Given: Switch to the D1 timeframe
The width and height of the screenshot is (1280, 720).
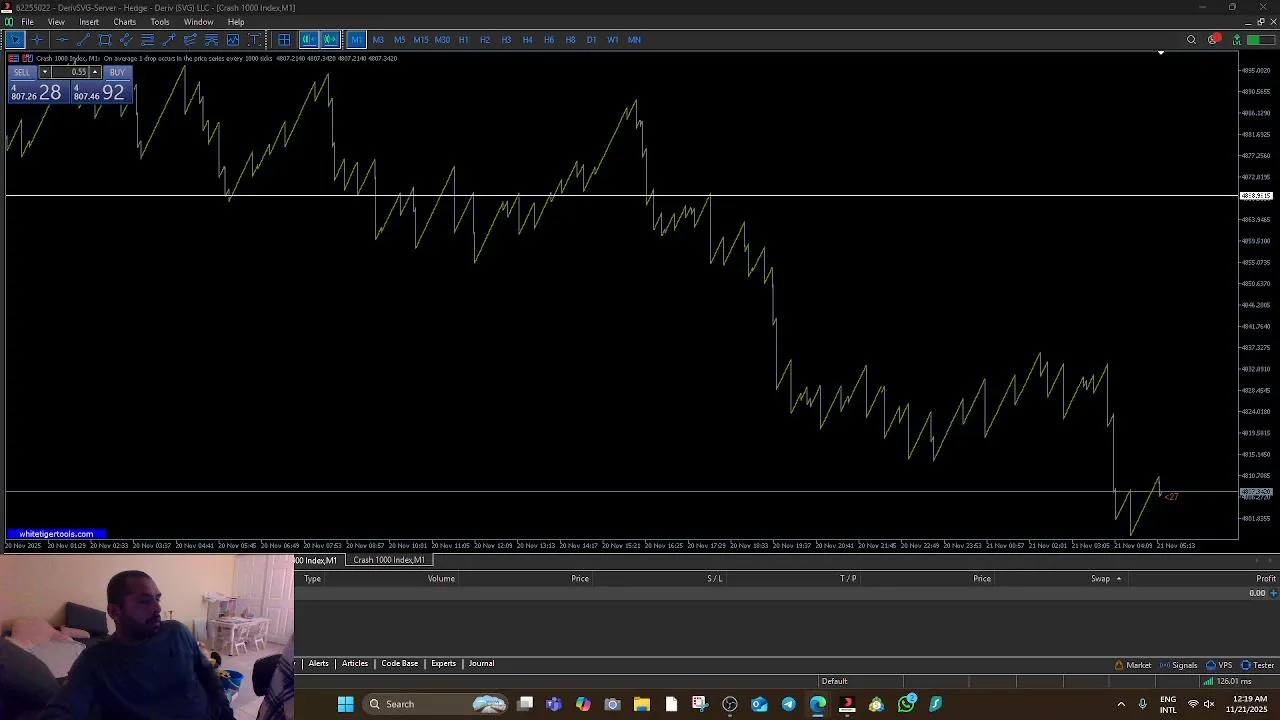Looking at the screenshot, I should 591,40.
